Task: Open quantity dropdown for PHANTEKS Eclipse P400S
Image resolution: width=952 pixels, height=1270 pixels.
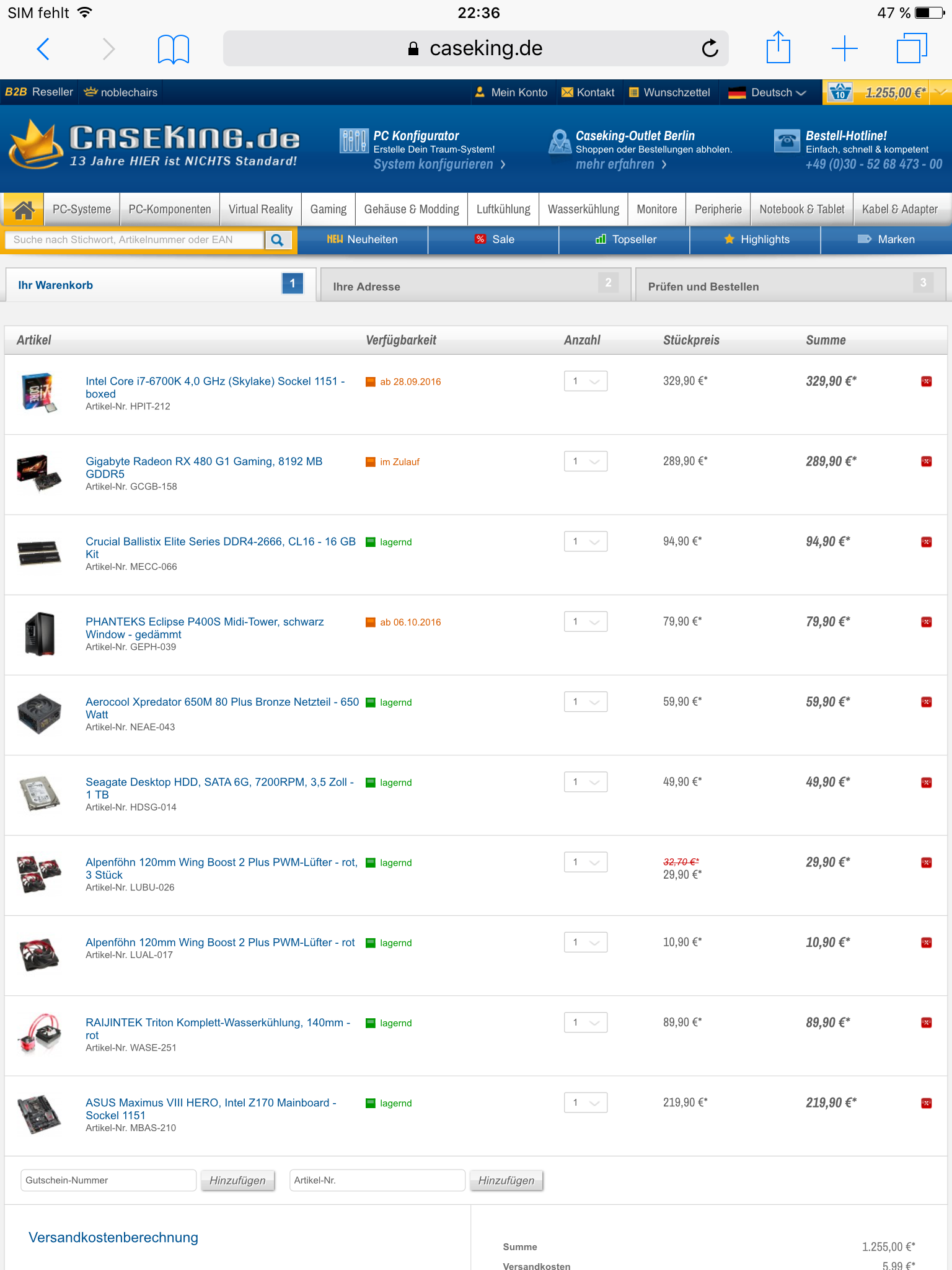Action: [586, 621]
